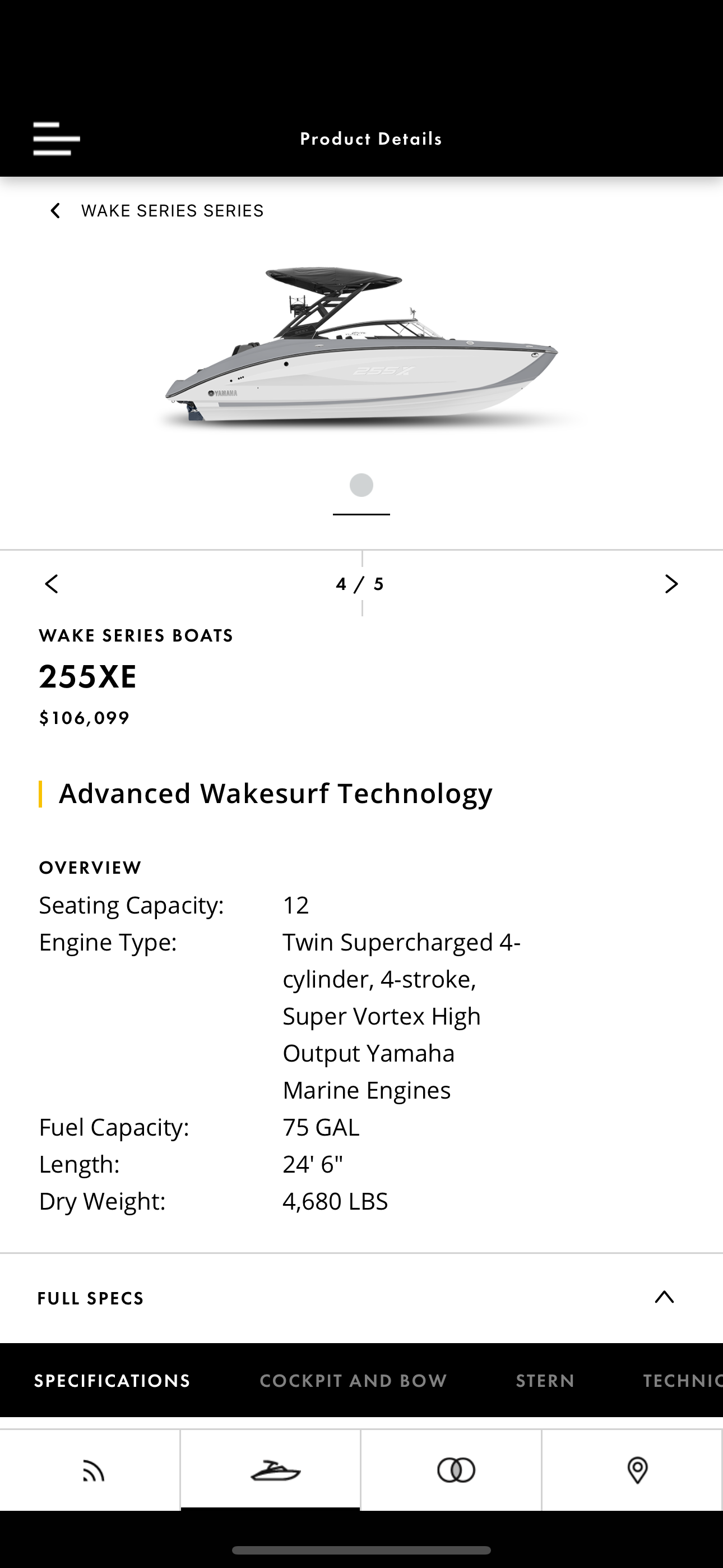Select the gray color swatch dot
723x1568 pixels.
pyautogui.click(x=361, y=485)
